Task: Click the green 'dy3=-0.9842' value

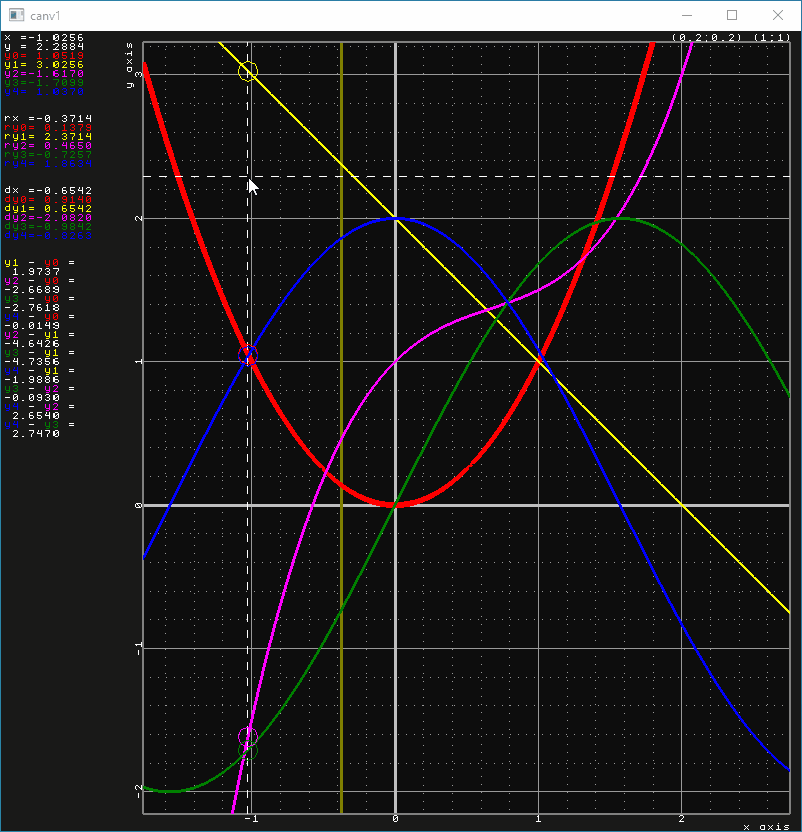Action: [48, 227]
